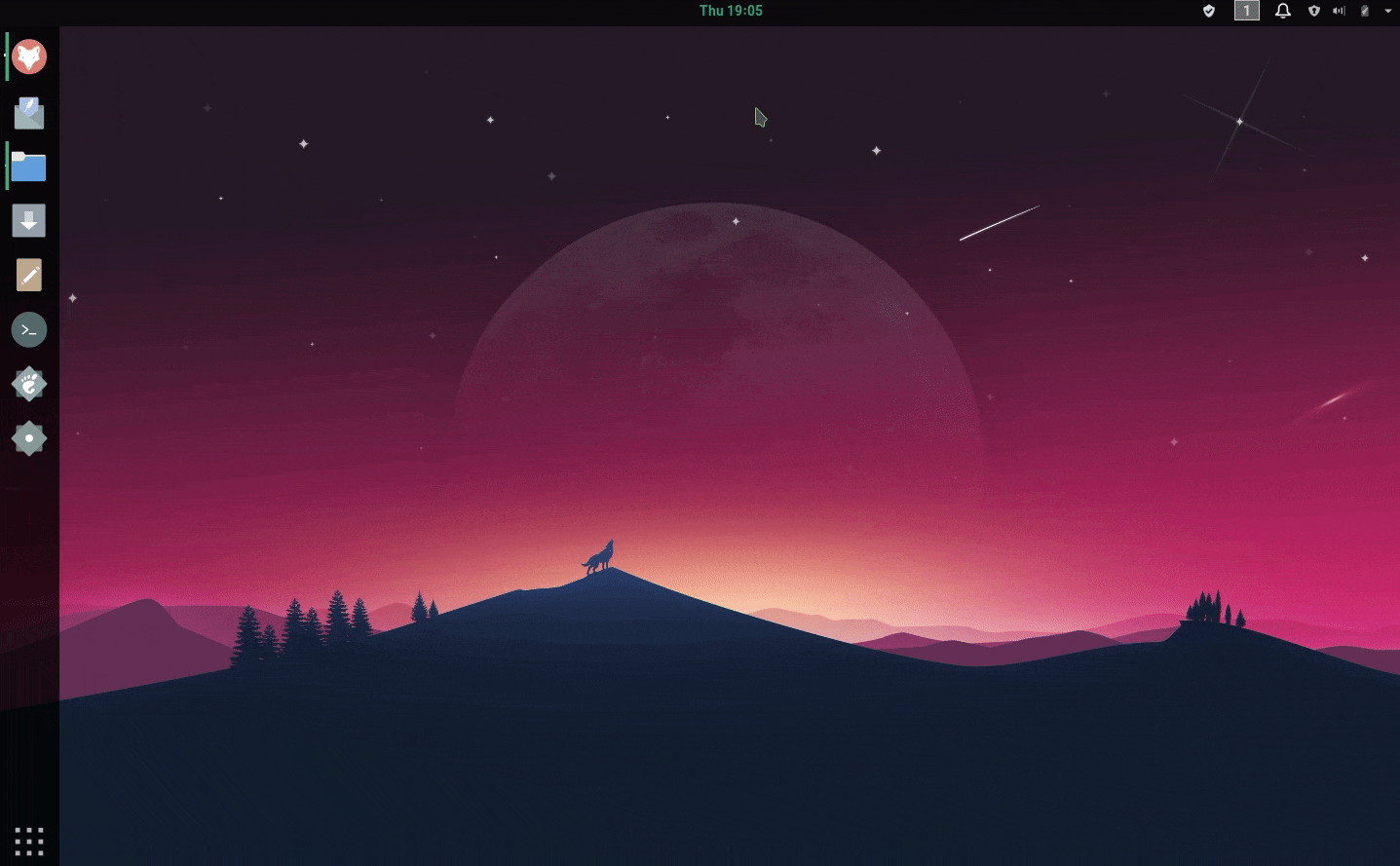Screen dimensions: 1400x866
Task: Open Settings from the bottom dock icon
Action: pos(29,439)
